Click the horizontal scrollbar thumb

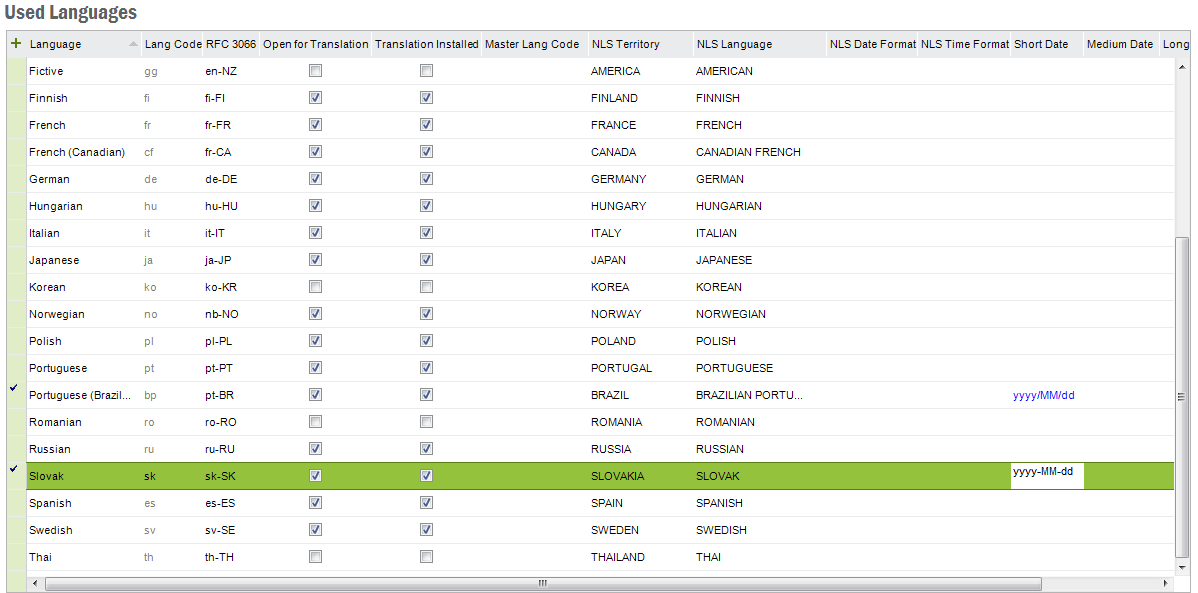coord(542,583)
